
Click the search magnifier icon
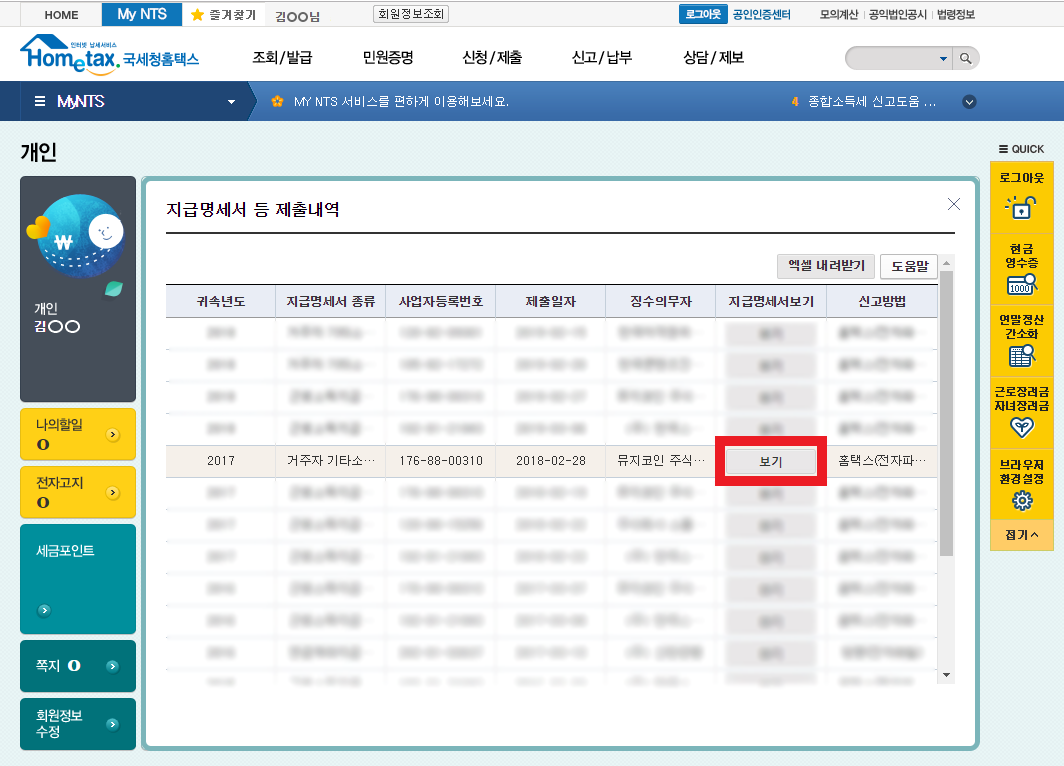[965, 59]
